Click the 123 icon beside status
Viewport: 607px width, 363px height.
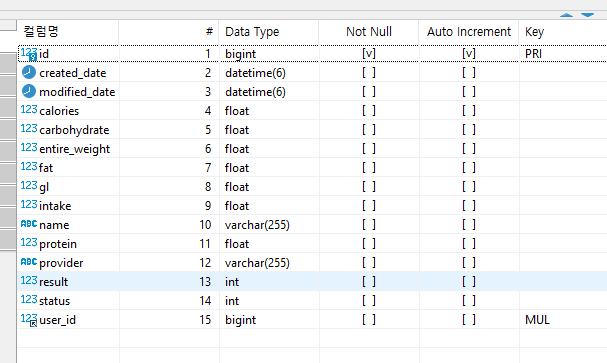point(29,299)
